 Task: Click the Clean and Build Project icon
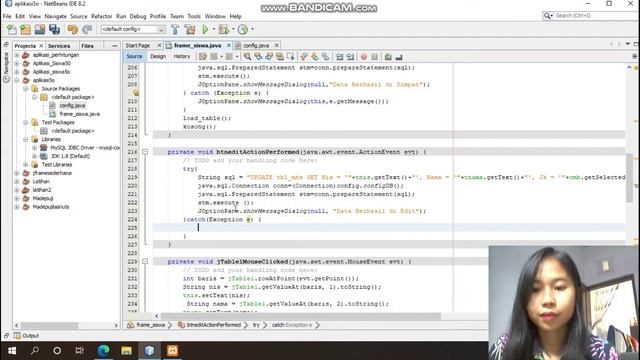(x=190, y=29)
